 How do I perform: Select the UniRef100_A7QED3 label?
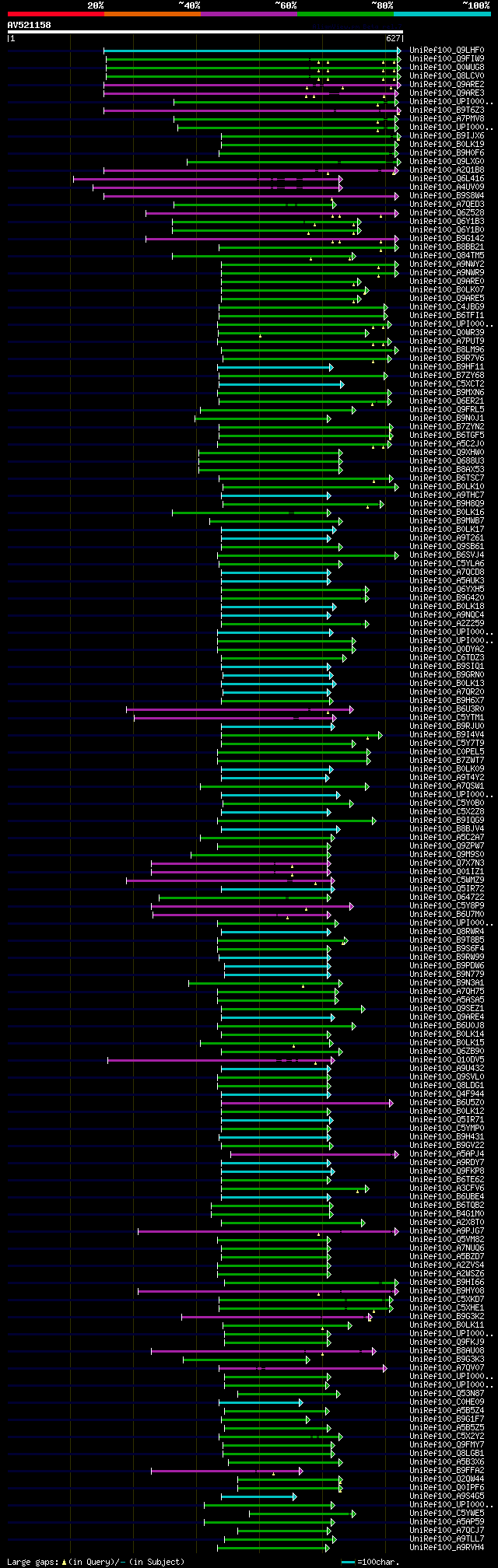pyautogui.click(x=447, y=205)
